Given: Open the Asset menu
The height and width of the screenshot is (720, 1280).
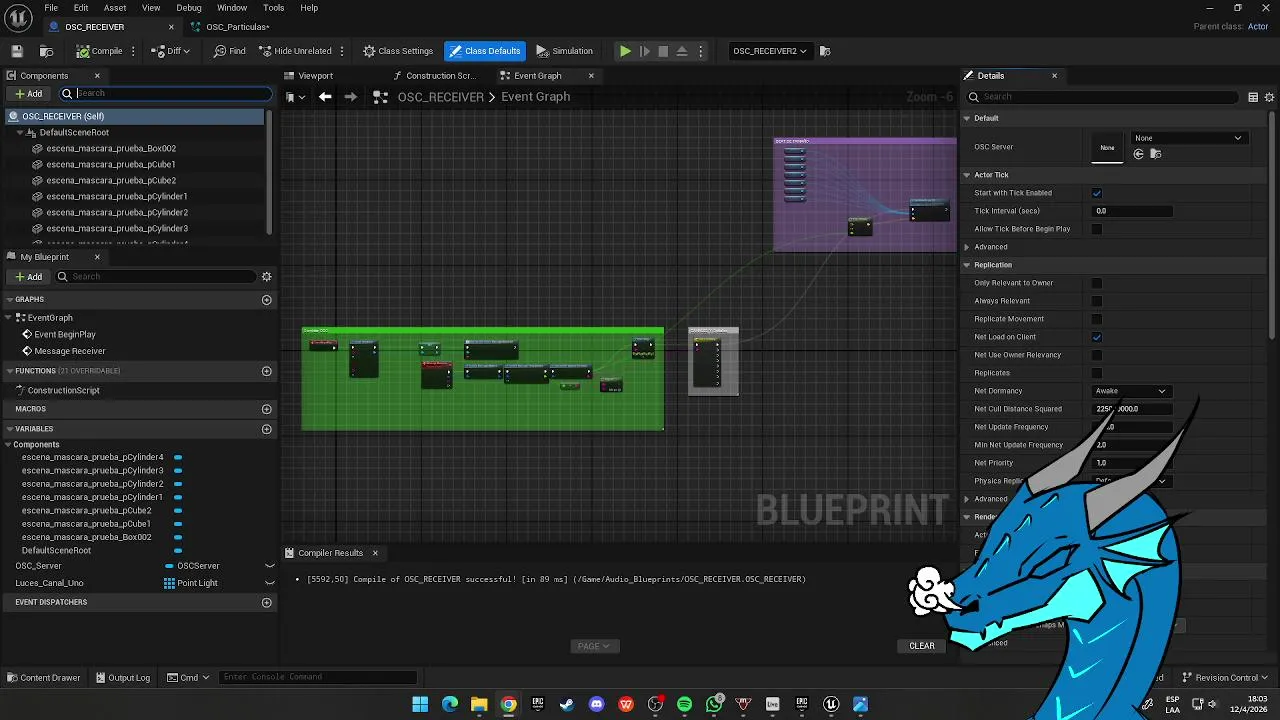Looking at the screenshot, I should pyautogui.click(x=115, y=8).
